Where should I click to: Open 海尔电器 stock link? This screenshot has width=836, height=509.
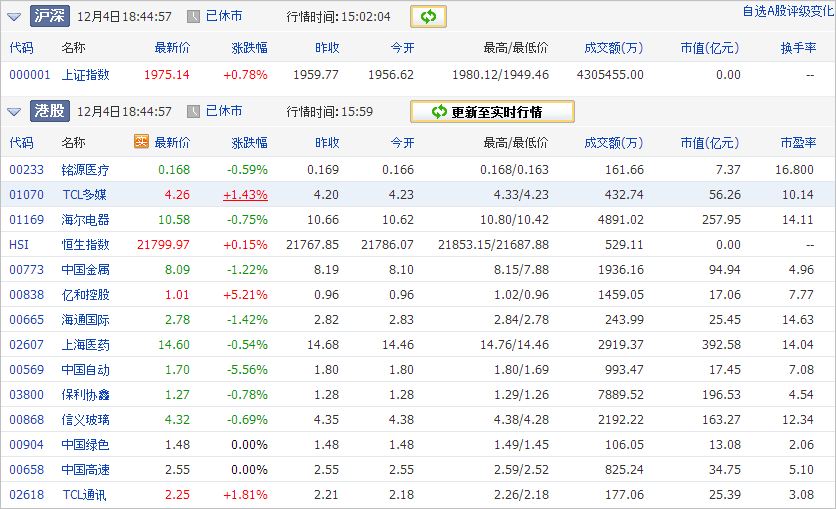[85, 220]
